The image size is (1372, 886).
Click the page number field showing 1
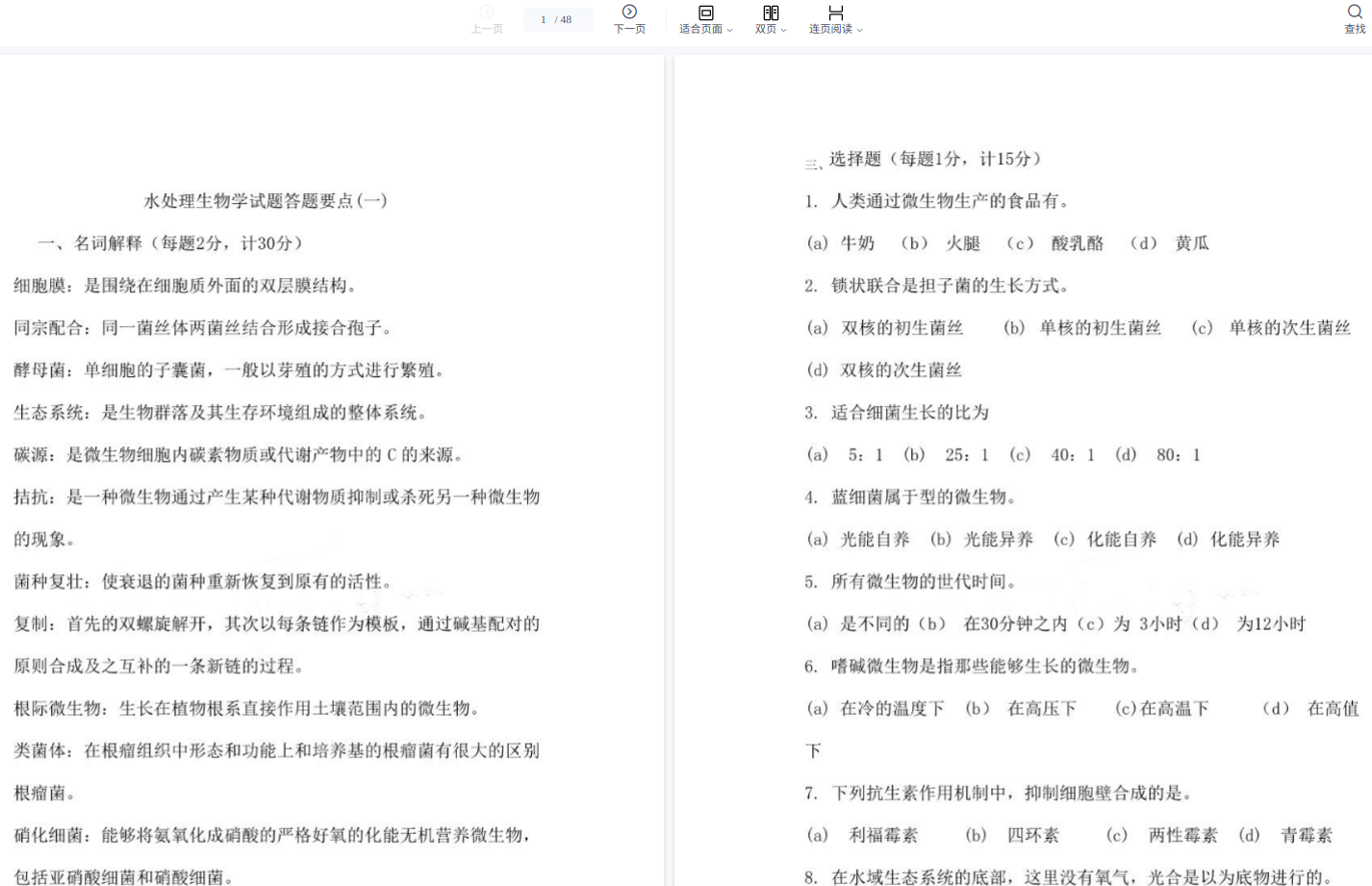(544, 19)
